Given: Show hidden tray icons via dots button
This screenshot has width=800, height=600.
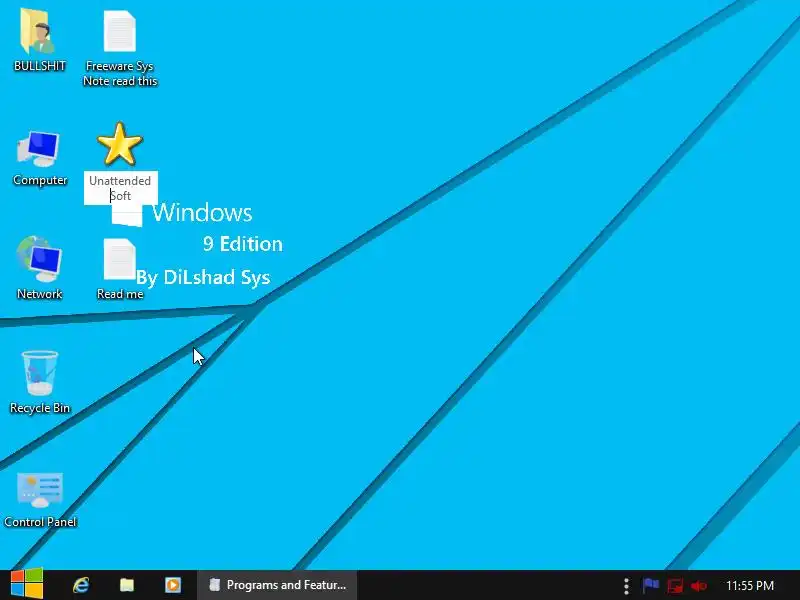Looking at the screenshot, I should click(627, 586).
